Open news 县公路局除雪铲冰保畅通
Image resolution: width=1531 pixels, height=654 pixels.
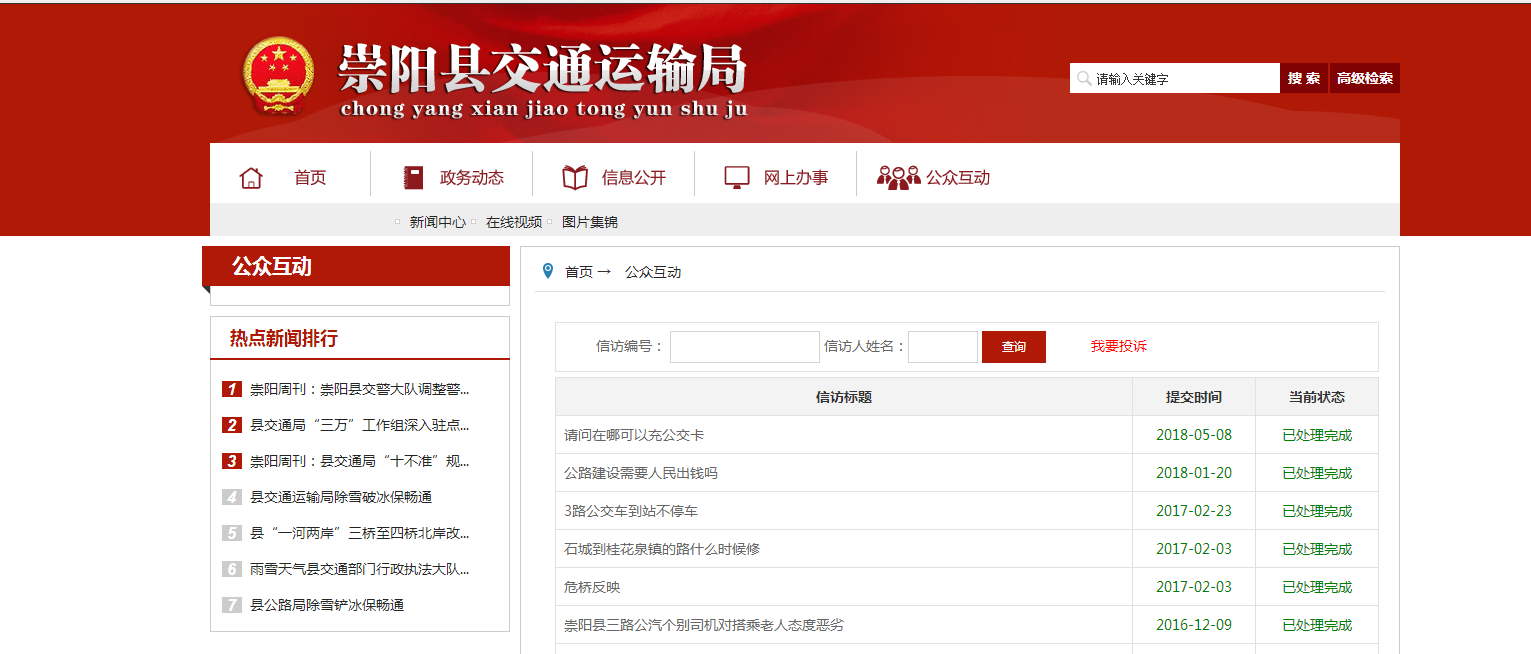pyautogui.click(x=327, y=605)
